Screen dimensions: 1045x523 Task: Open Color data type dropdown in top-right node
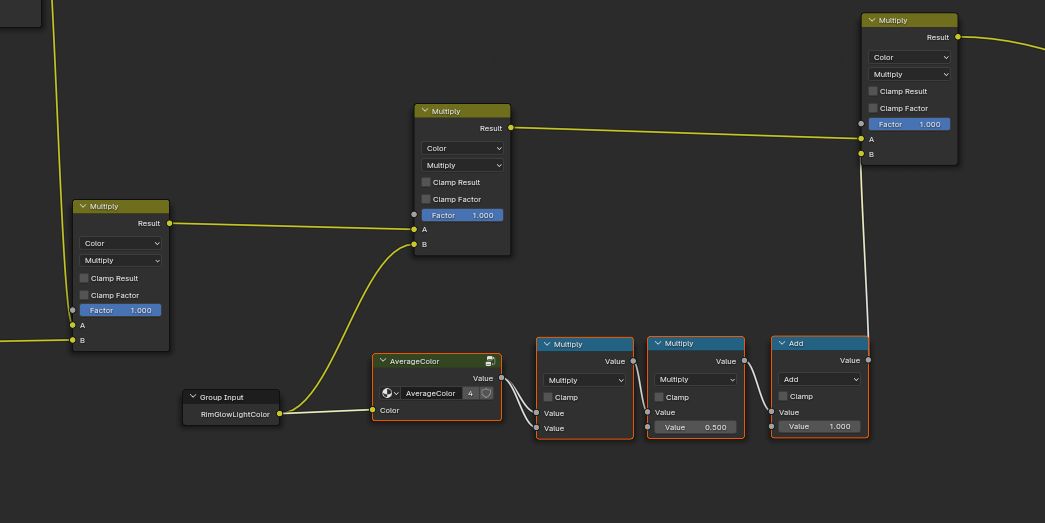coord(909,57)
